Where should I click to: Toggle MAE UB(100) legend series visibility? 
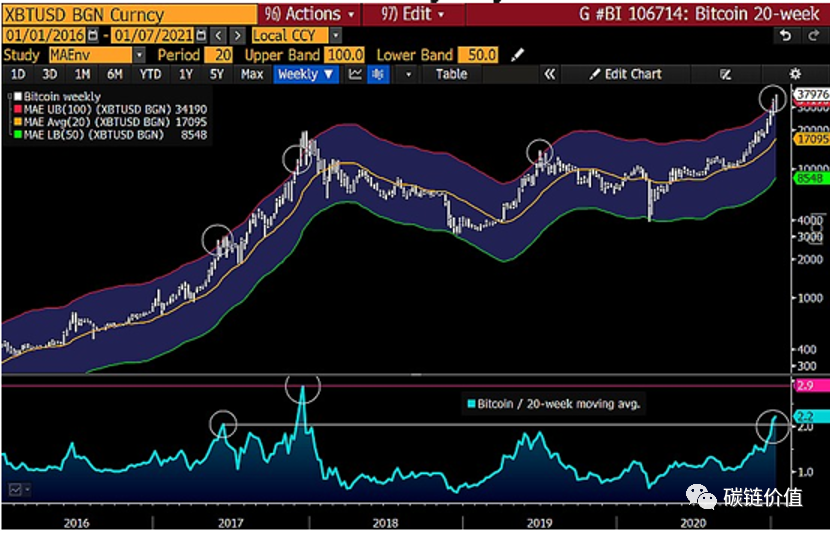(14, 109)
